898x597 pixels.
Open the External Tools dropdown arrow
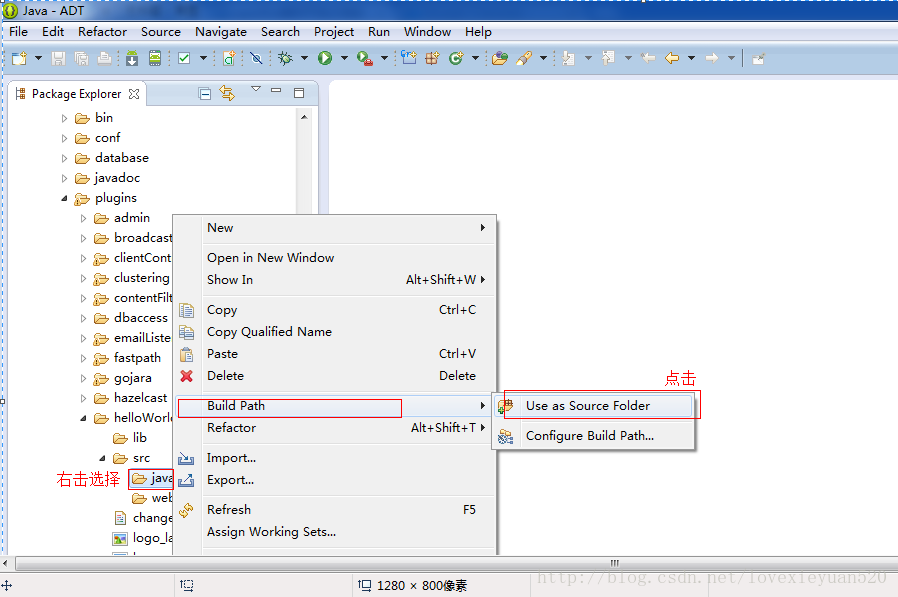[384, 58]
